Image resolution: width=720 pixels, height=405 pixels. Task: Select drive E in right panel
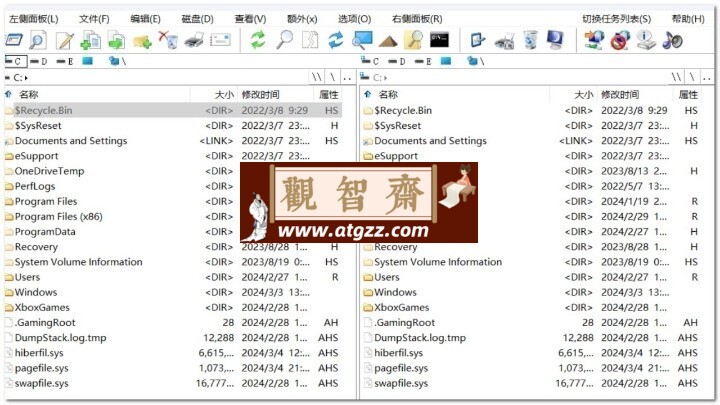tap(423, 61)
